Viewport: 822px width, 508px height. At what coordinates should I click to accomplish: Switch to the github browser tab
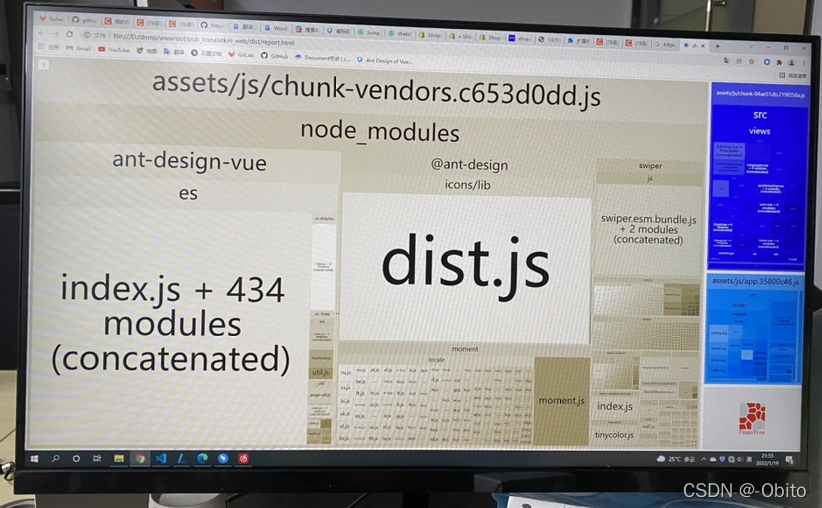pos(84,20)
